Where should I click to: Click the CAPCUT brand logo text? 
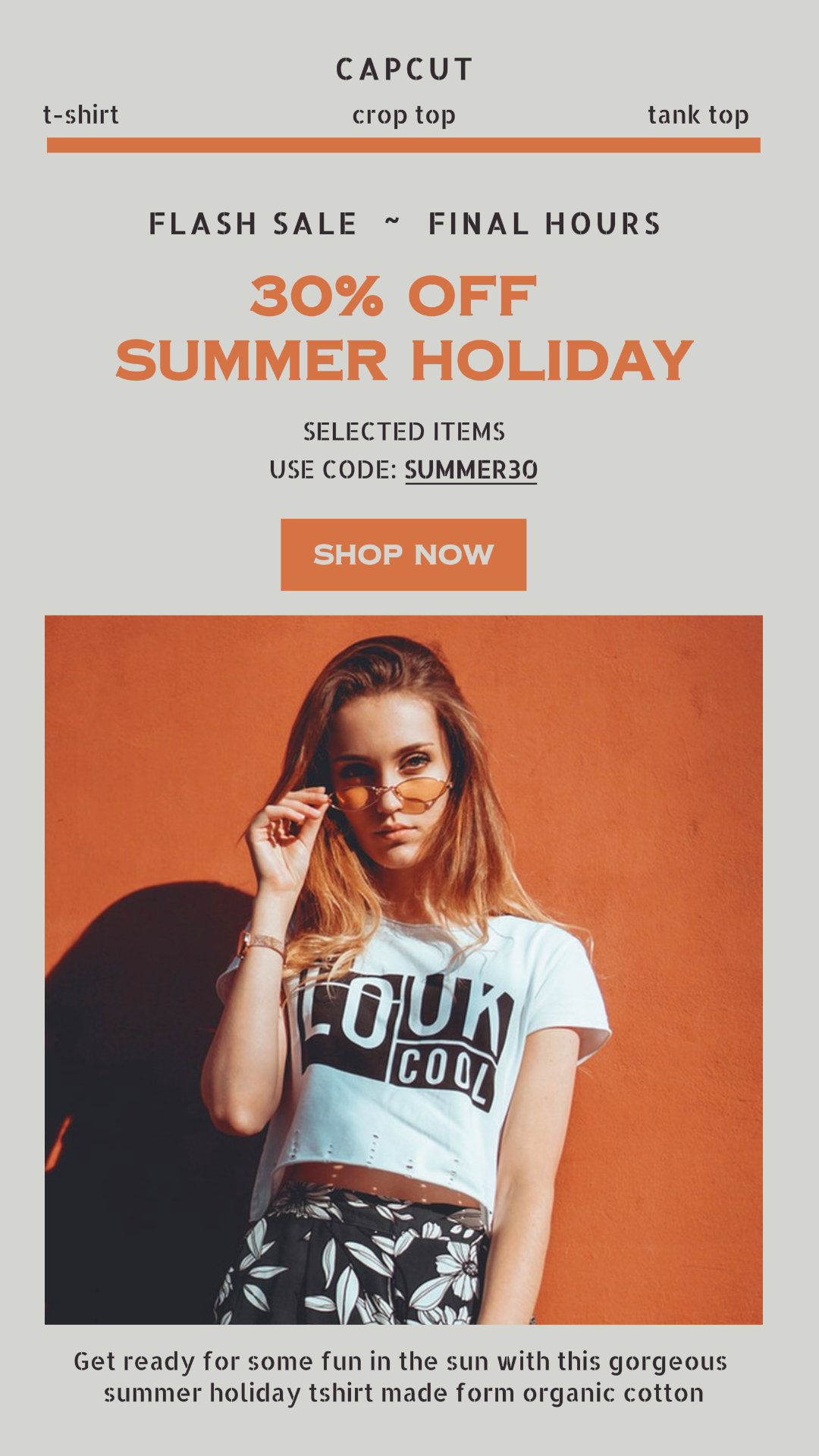[x=404, y=69]
